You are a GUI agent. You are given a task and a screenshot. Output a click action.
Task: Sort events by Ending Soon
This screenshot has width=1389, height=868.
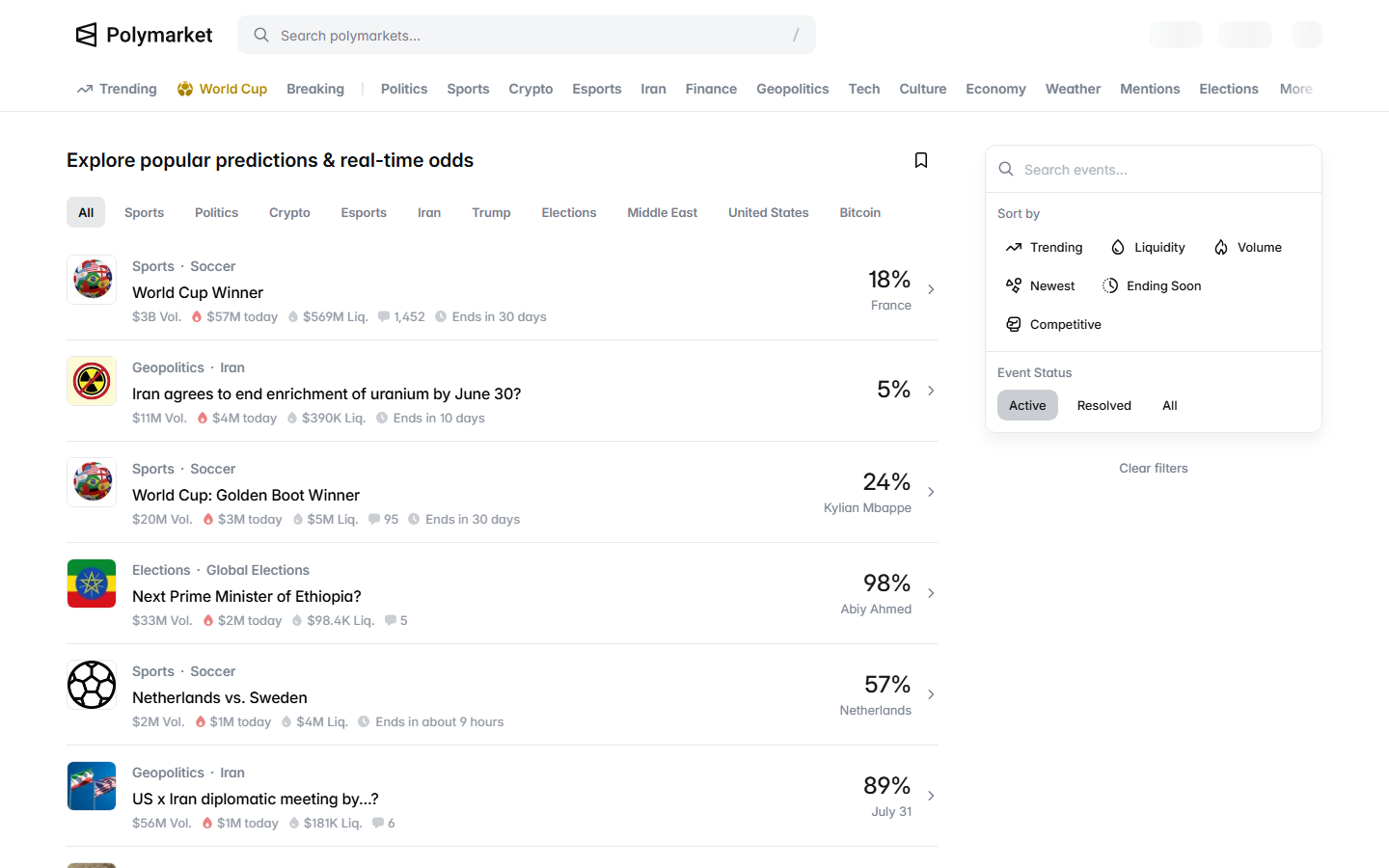tap(1152, 285)
